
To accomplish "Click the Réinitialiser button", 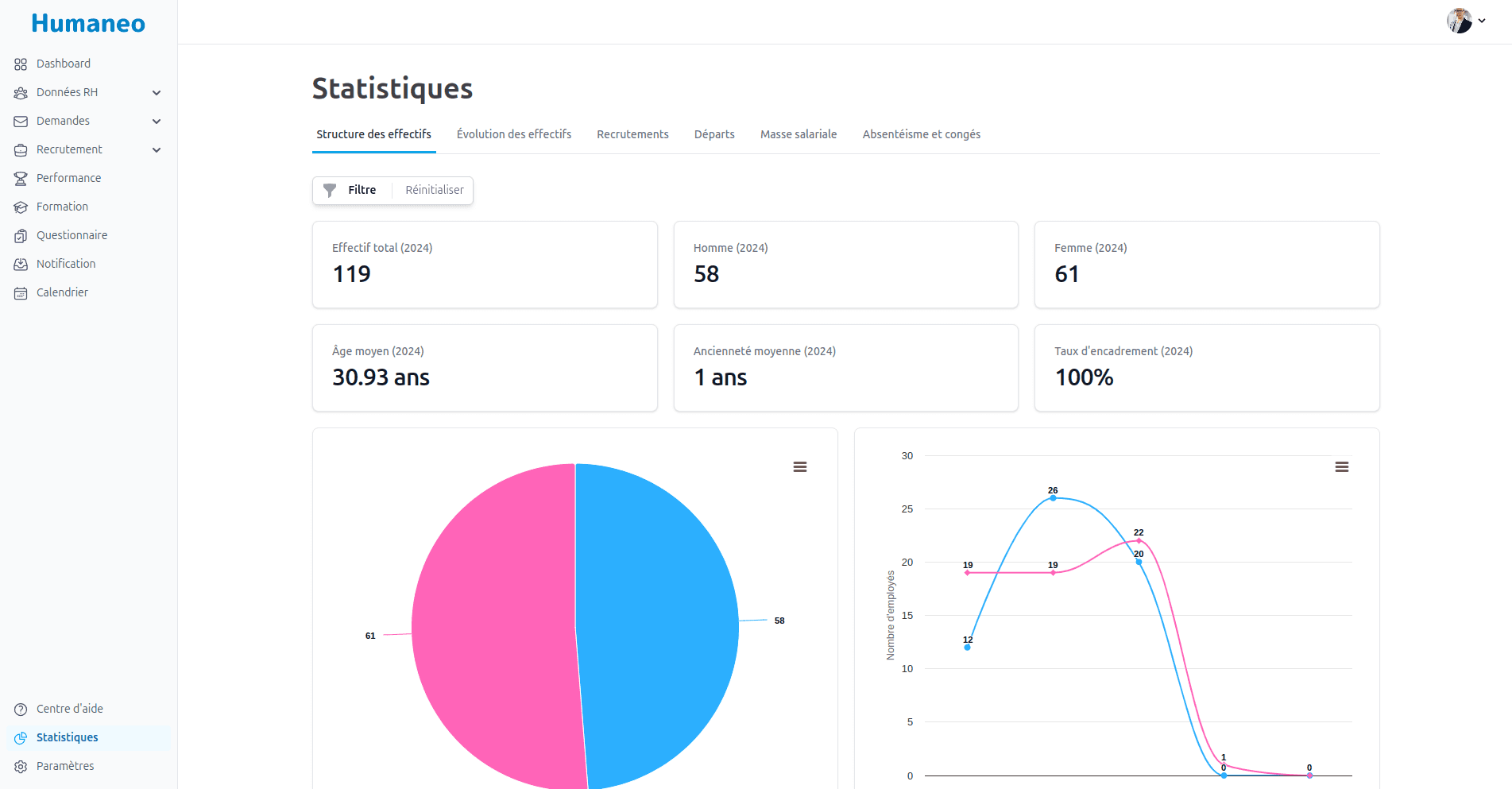I will pyautogui.click(x=434, y=190).
